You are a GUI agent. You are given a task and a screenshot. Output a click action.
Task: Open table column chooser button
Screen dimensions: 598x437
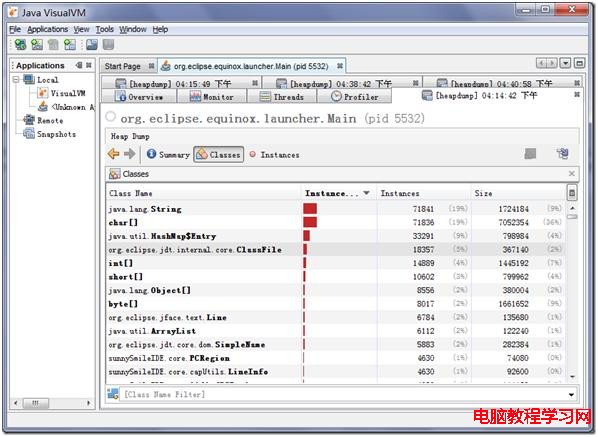tap(572, 193)
